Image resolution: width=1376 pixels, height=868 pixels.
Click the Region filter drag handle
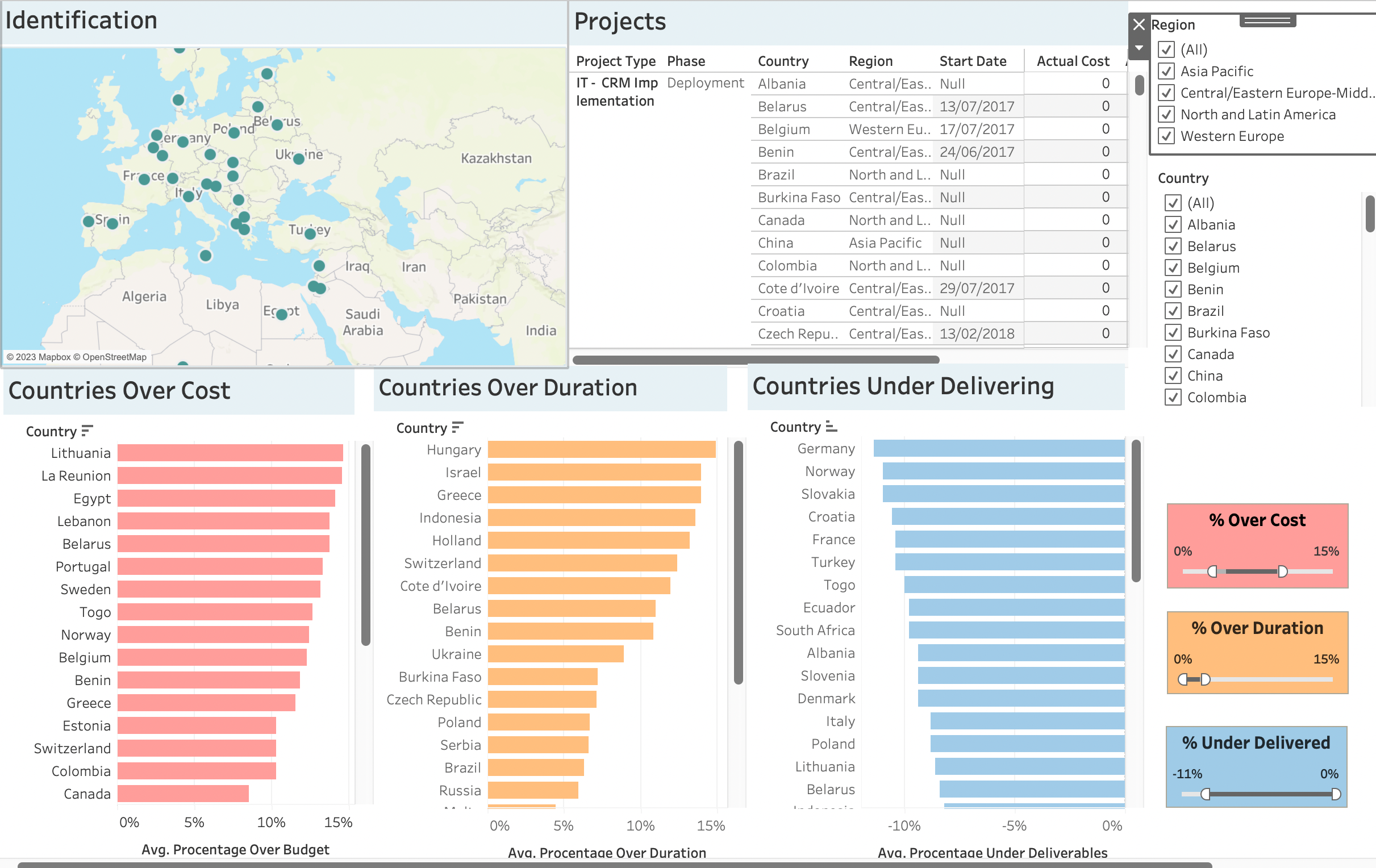(1267, 19)
